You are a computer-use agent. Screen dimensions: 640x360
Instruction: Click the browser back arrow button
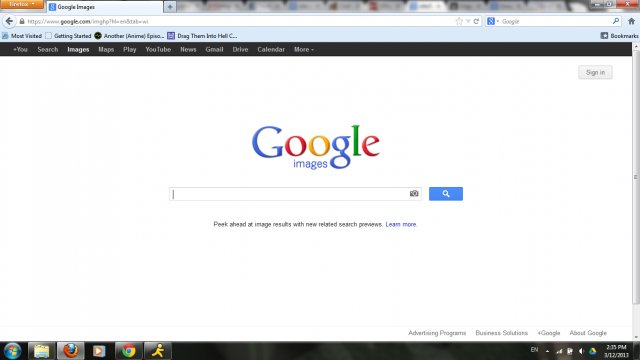click(x=9, y=21)
